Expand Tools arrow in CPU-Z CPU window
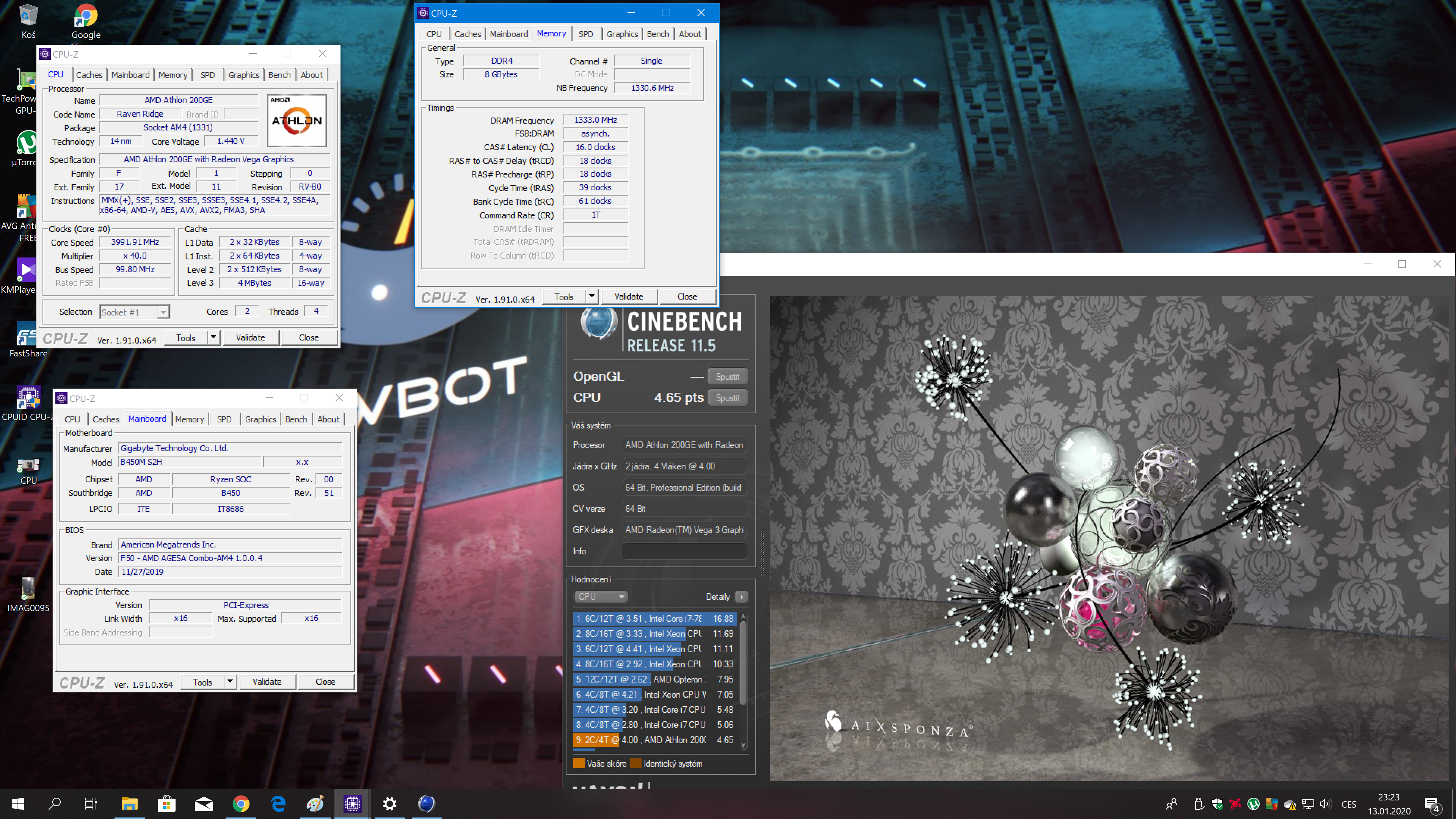The image size is (1456, 819). click(x=213, y=337)
